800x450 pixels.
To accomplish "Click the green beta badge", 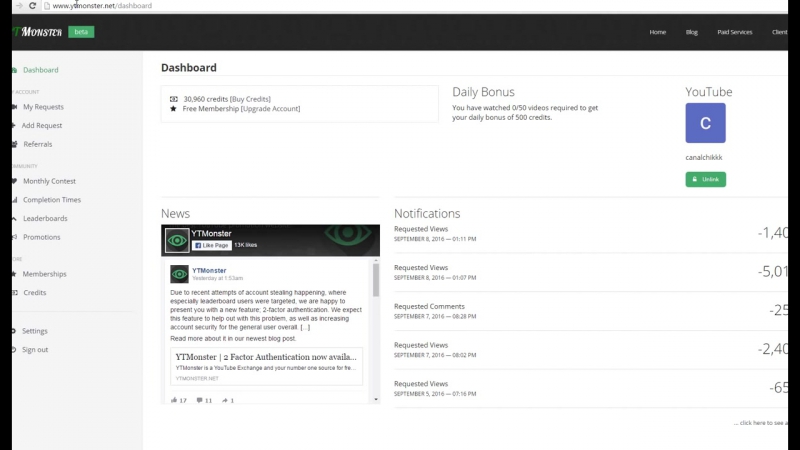I will click(x=81, y=32).
